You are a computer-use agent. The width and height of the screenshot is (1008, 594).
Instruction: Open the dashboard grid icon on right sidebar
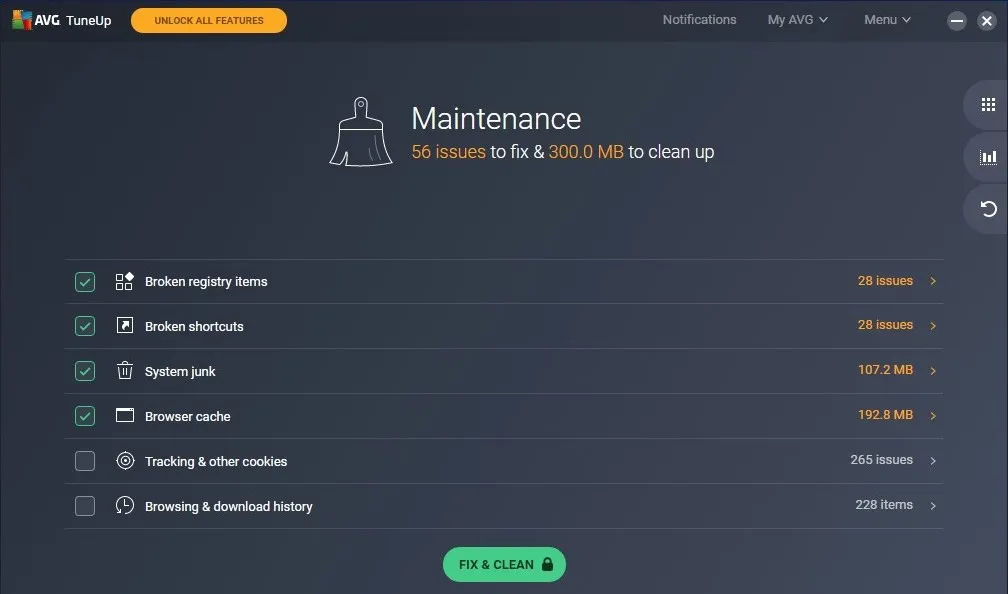coord(987,104)
